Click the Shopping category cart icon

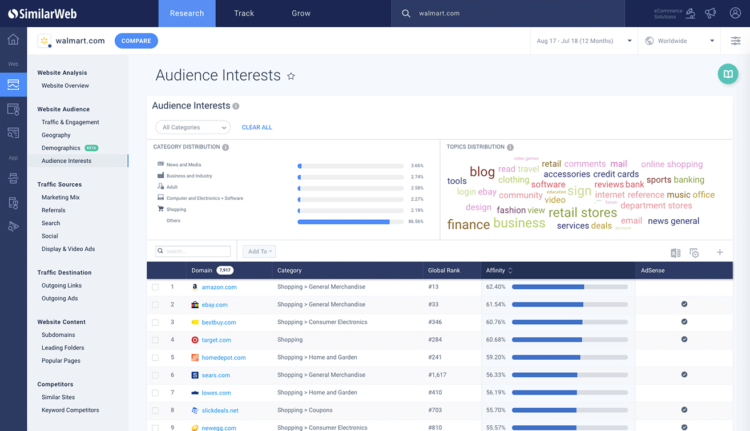161,209
